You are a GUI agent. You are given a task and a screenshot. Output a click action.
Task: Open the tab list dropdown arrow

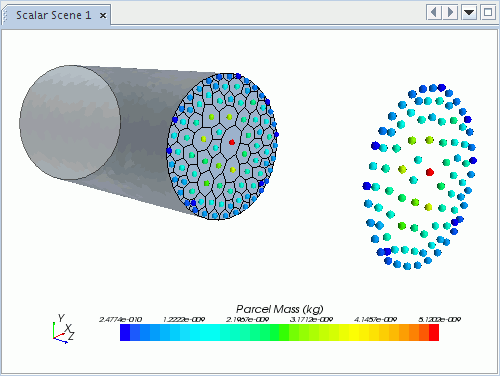pyautogui.click(x=469, y=12)
